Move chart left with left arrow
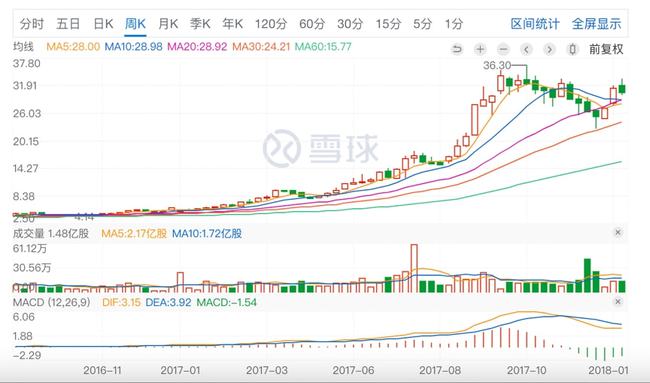 click(526, 49)
